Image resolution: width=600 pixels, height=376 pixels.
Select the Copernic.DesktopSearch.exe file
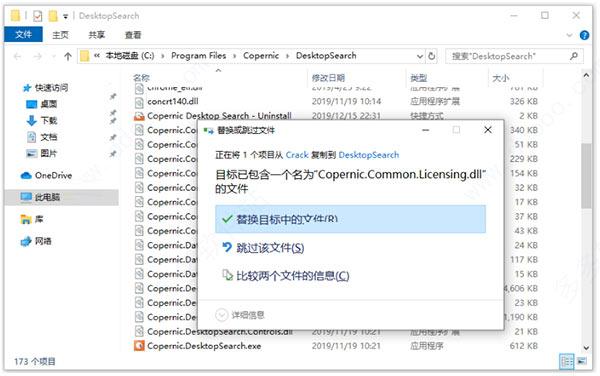pyautogui.click(x=204, y=346)
